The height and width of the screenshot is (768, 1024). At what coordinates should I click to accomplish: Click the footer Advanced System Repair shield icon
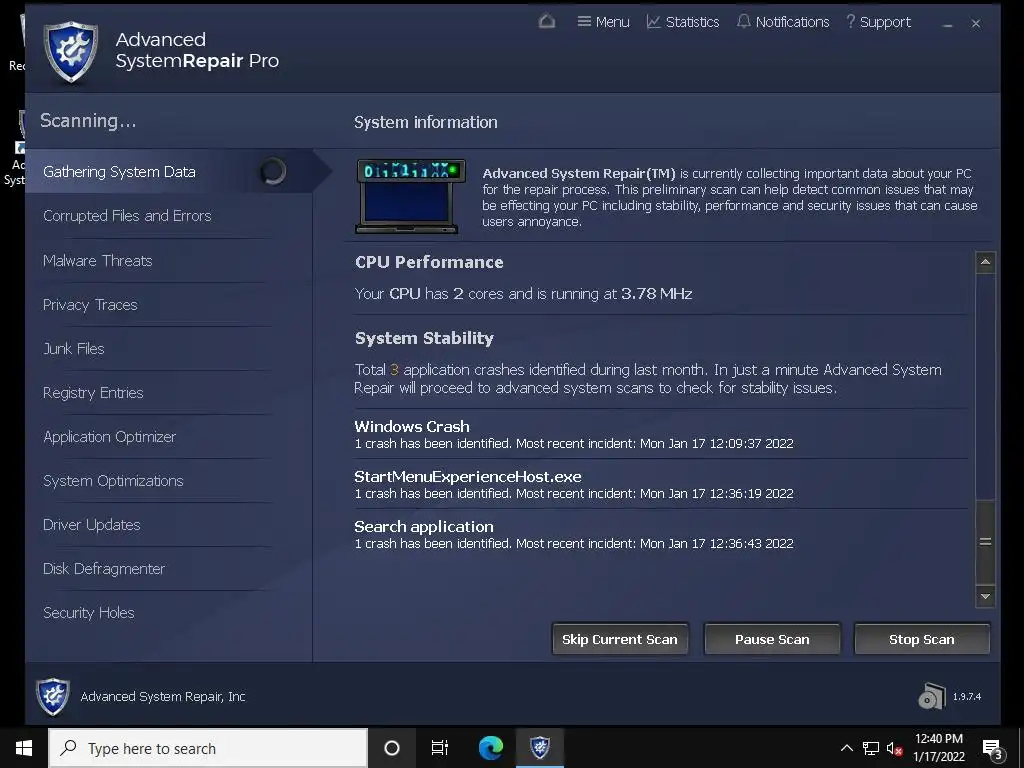pos(52,696)
